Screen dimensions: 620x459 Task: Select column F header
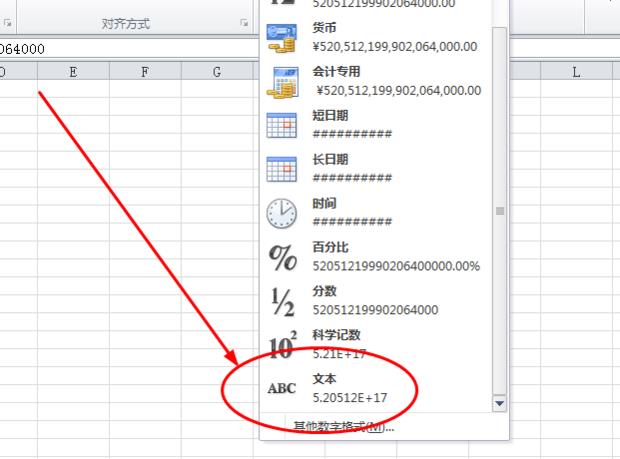click(x=145, y=71)
